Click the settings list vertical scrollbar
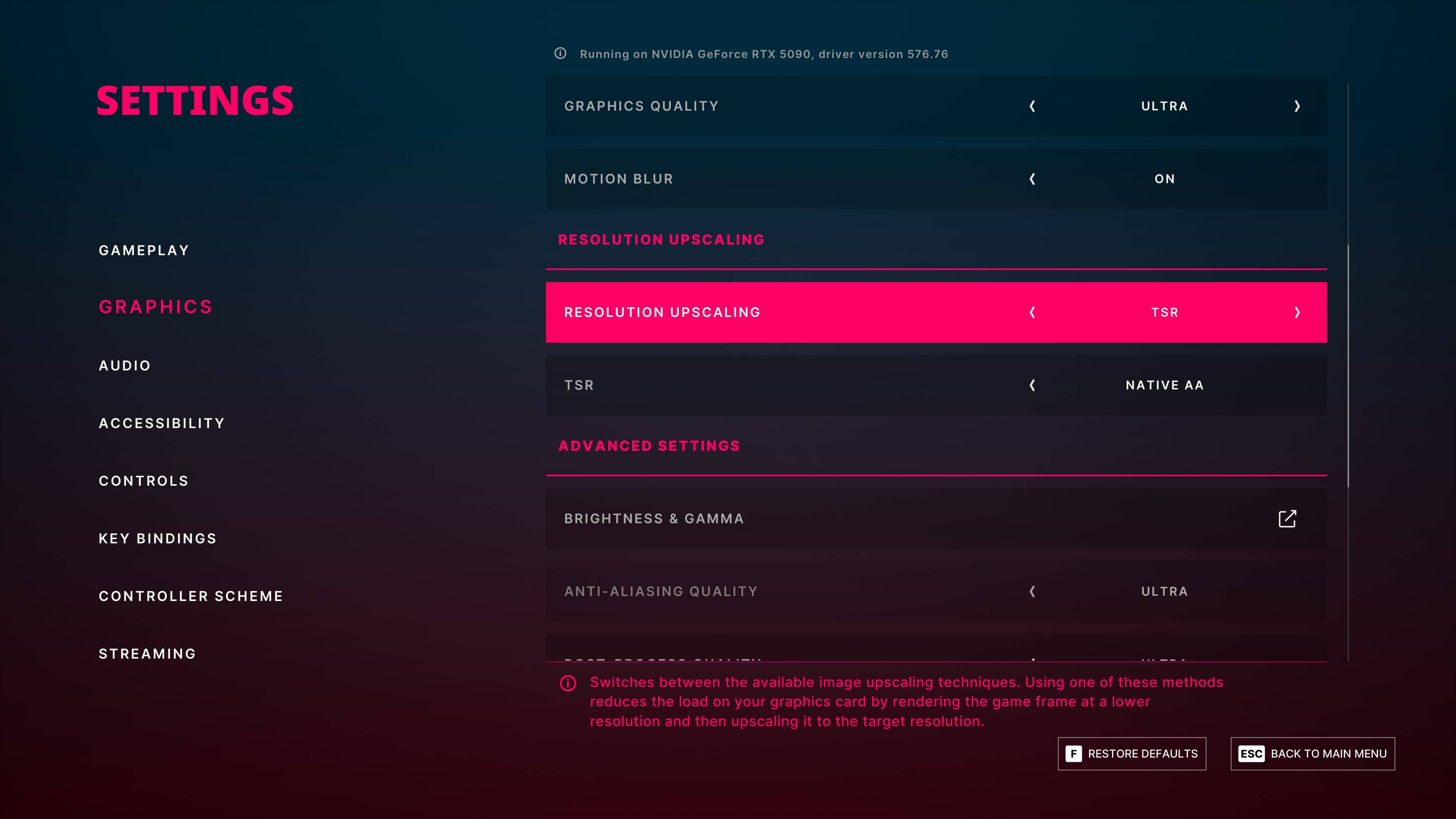Viewport: 1456px width, 819px height. point(1348,366)
